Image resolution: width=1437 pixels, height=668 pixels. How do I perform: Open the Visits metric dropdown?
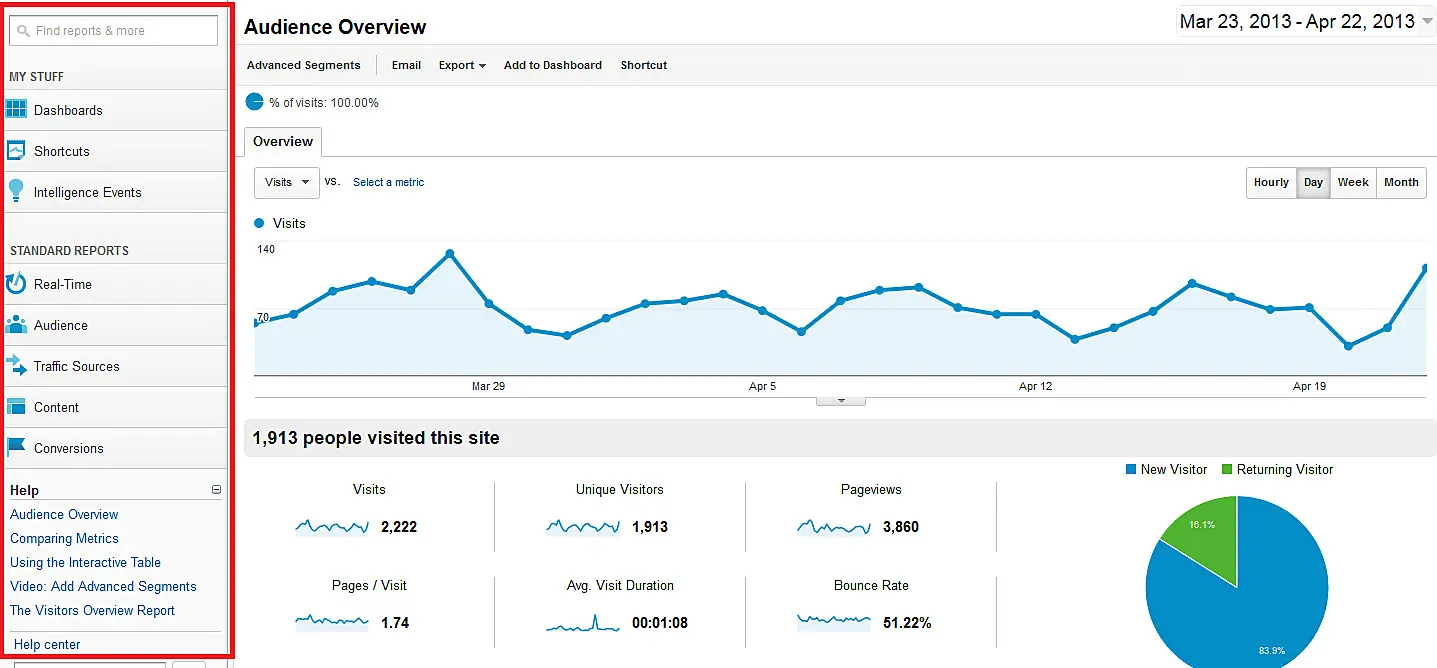pyautogui.click(x=286, y=182)
